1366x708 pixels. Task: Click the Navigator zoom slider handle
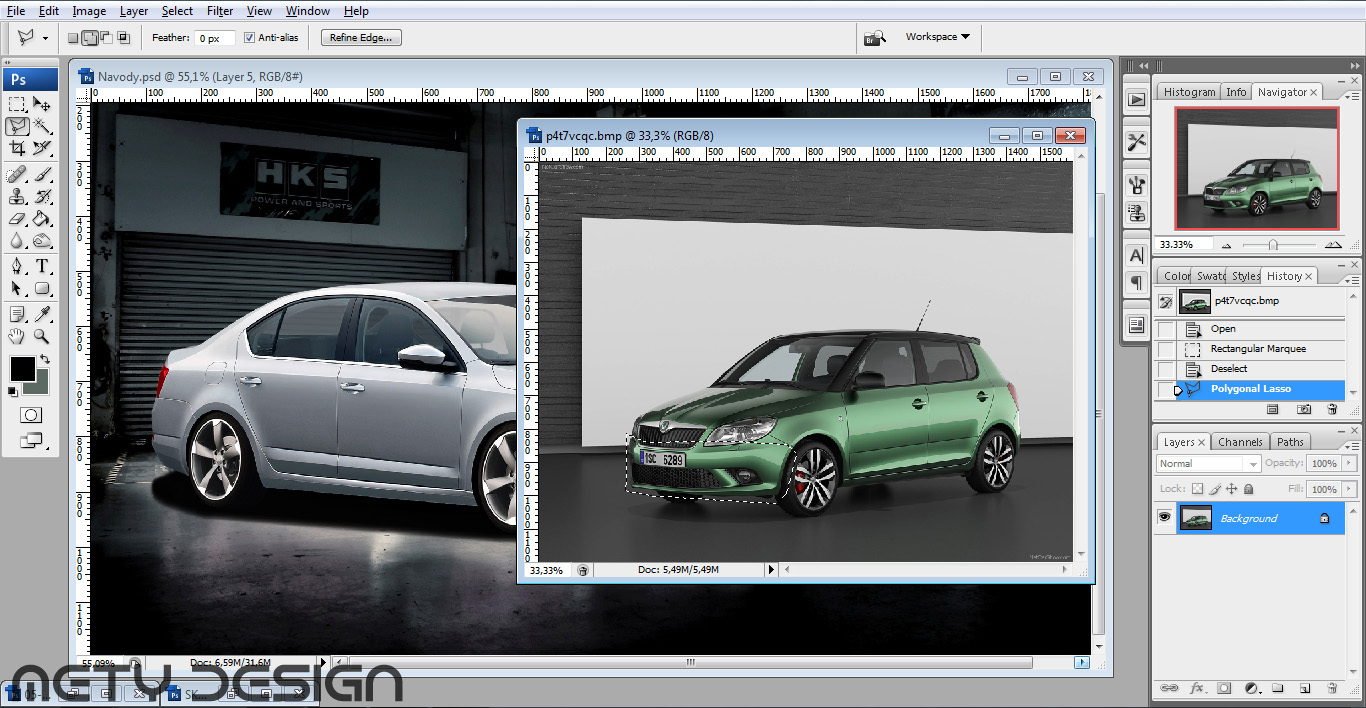[1272, 244]
